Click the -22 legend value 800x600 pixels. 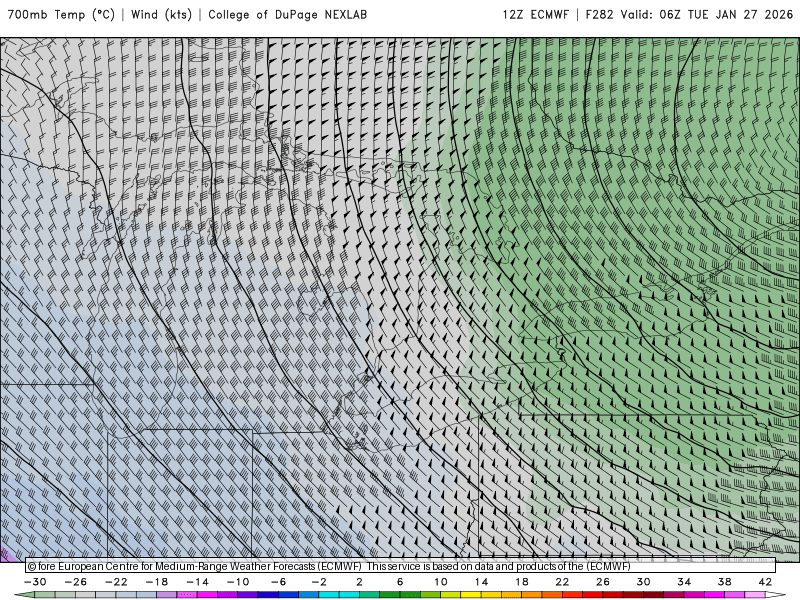click(x=116, y=582)
